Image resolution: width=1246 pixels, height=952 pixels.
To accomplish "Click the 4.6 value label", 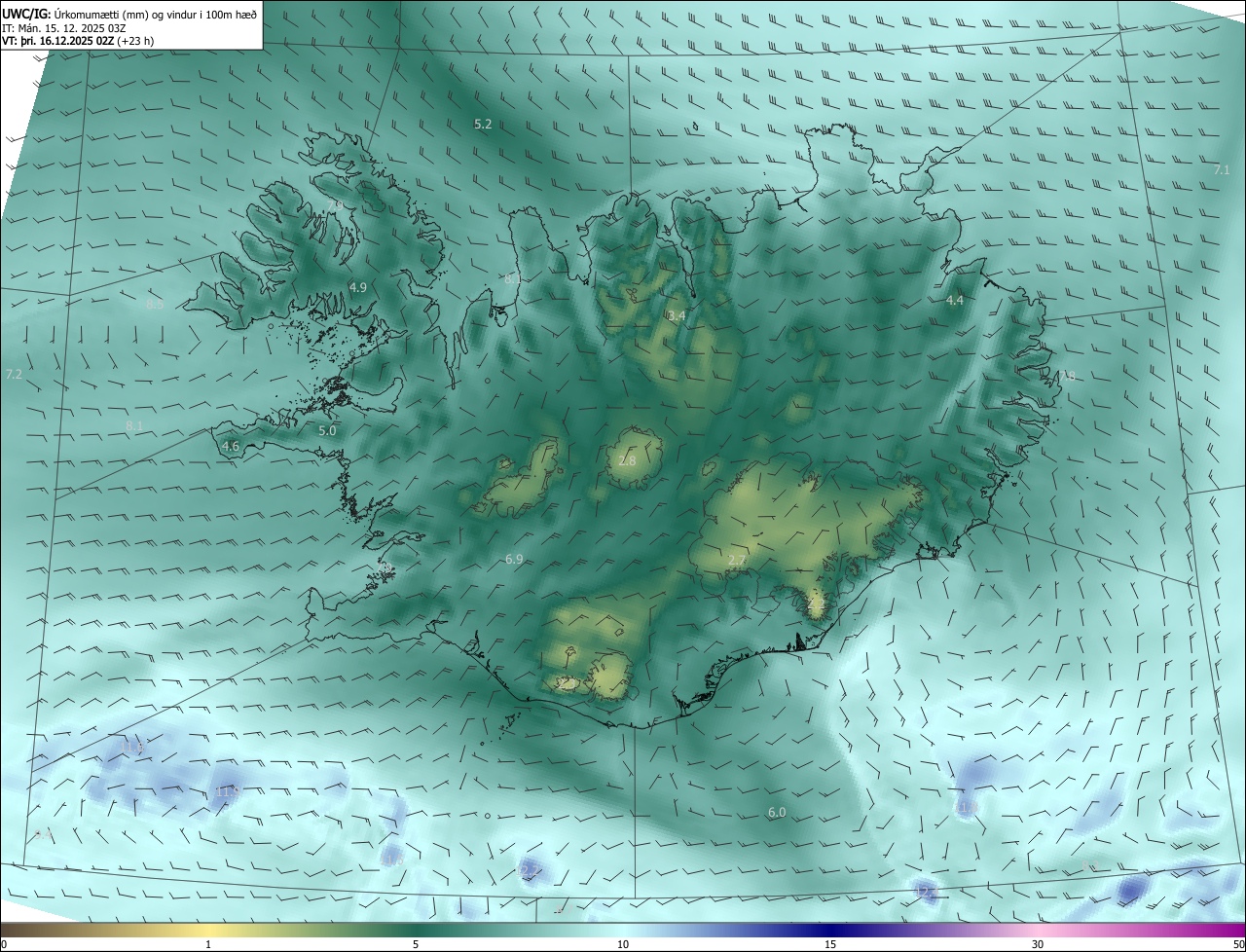I will coord(231,447).
